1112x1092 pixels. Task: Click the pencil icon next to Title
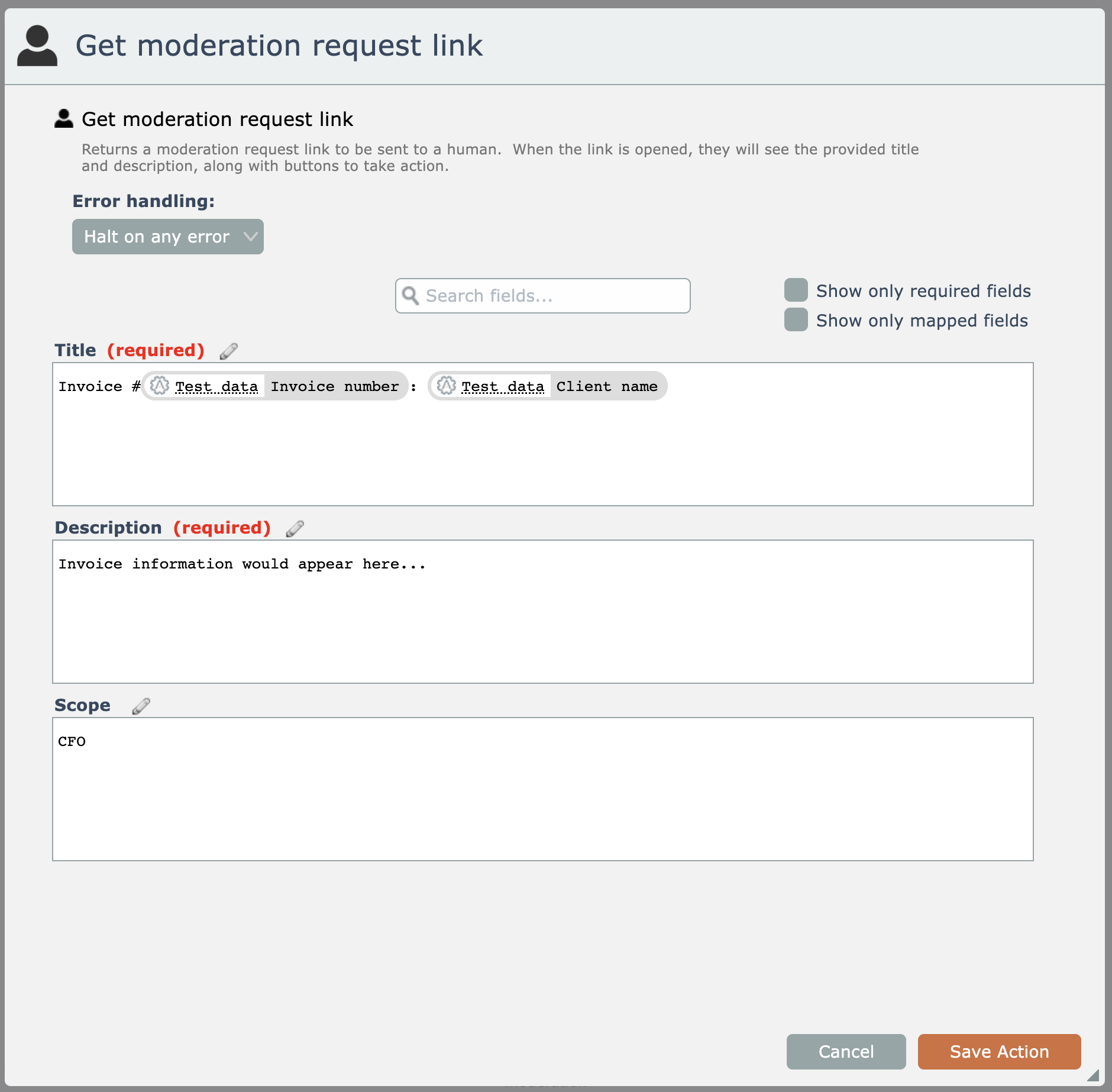(228, 351)
